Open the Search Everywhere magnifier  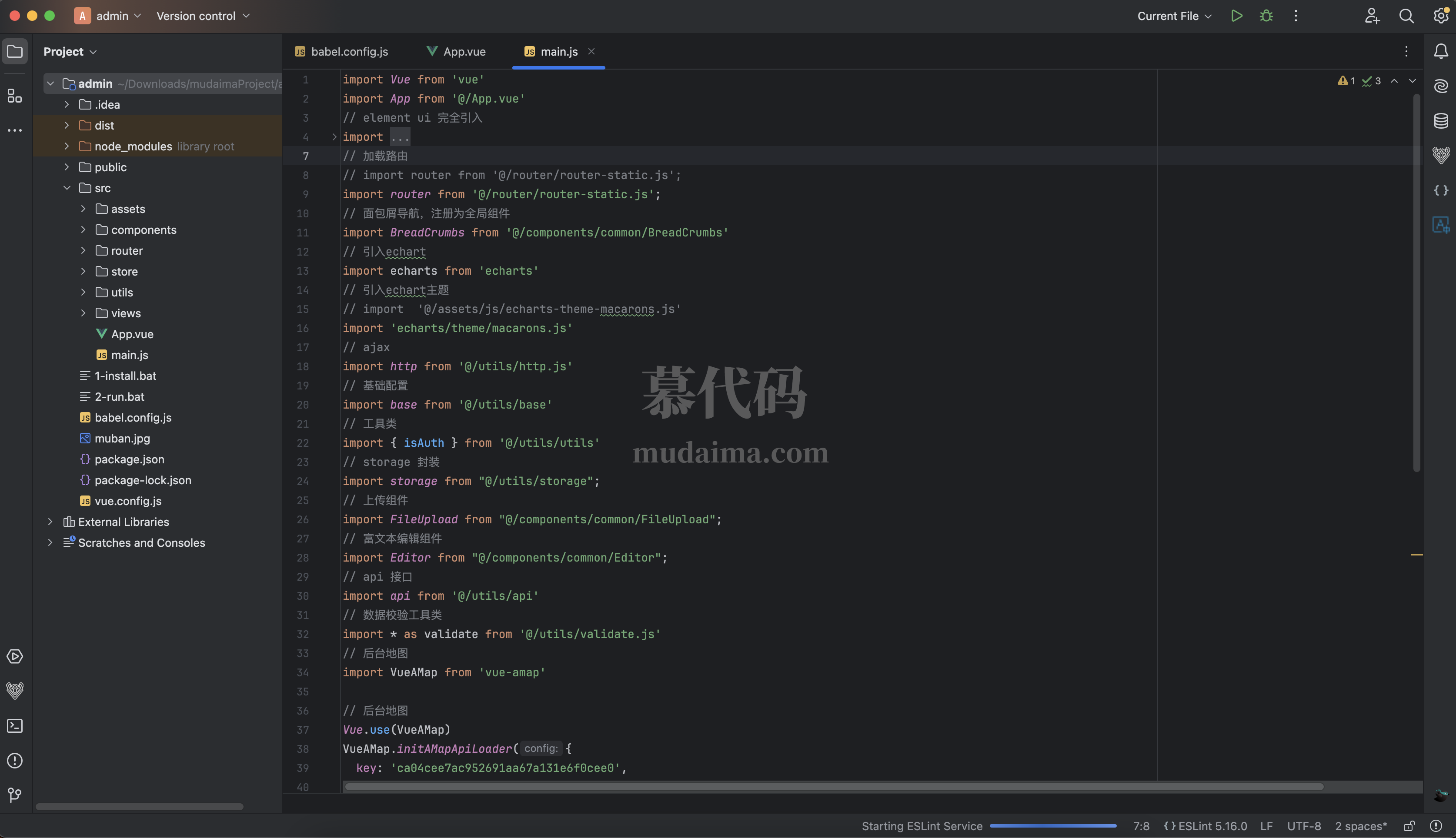(1406, 16)
